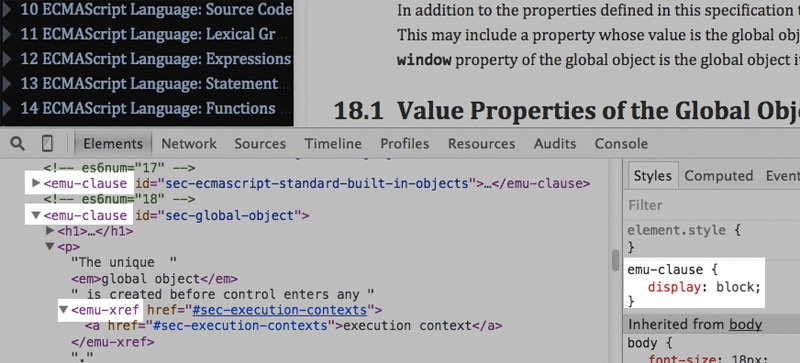Expand section 10 ECMAScript Language: Source Code
The height and width of the screenshot is (363, 800).
point(6,10)
